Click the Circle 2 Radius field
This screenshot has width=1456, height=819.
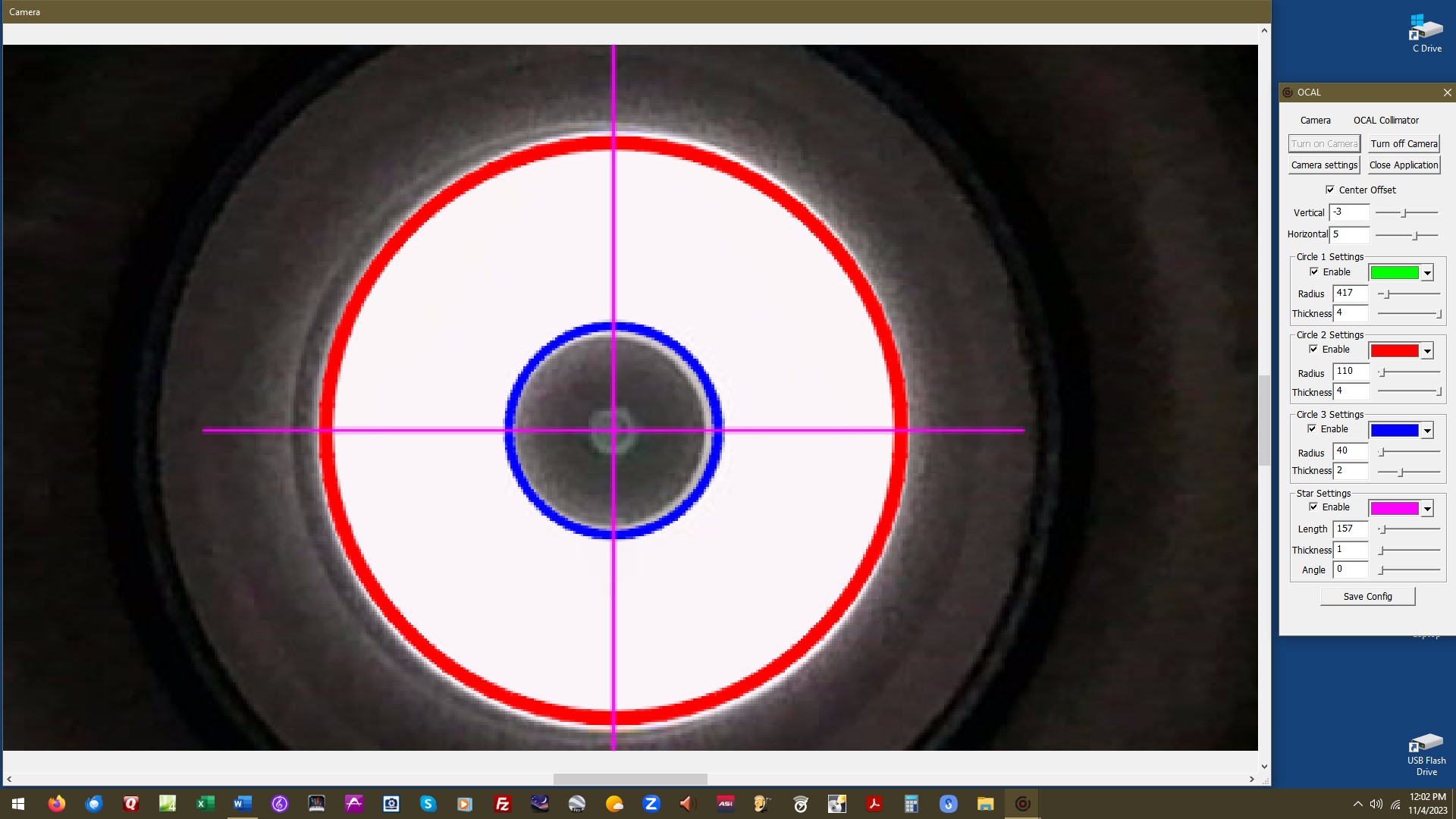pos(1351,371)
